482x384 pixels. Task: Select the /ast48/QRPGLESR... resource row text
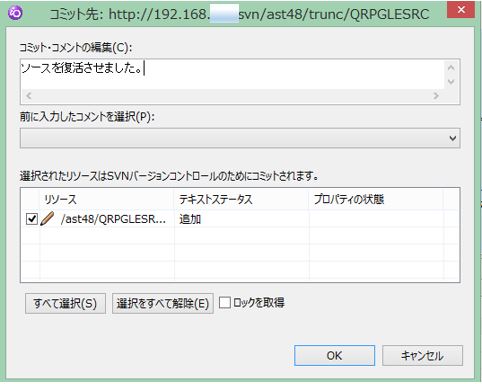click(113, 219)
